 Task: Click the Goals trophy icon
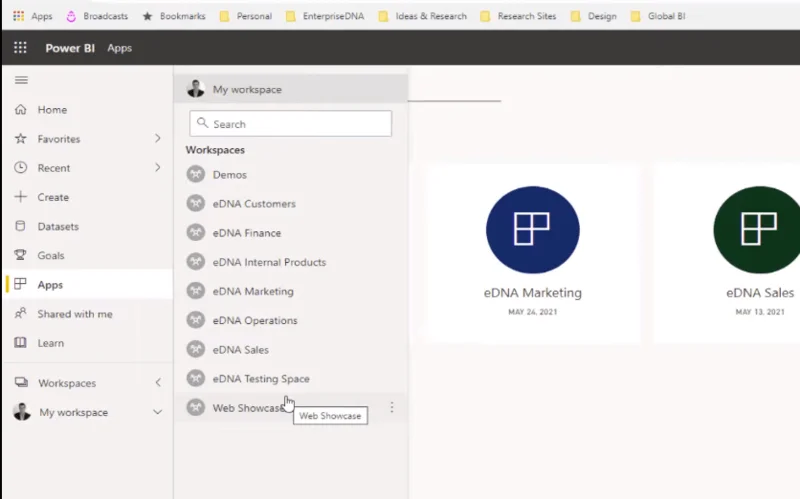tap(20, 255)
